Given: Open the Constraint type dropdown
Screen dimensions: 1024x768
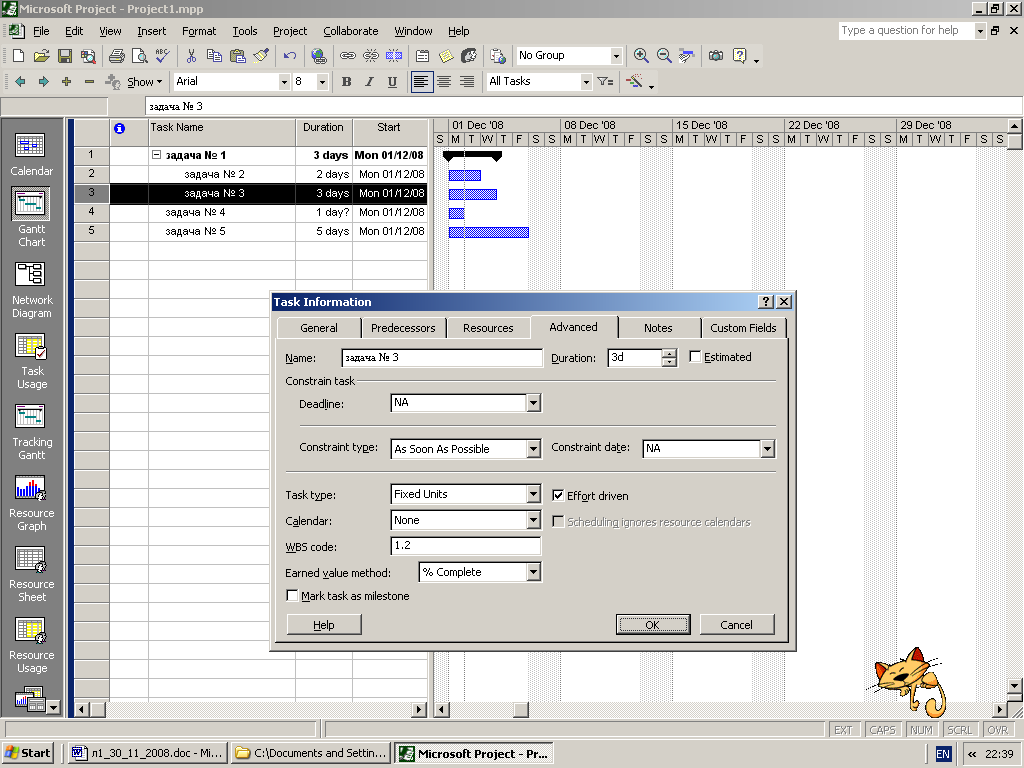Looking at the screenshot, I should (534, 449).
